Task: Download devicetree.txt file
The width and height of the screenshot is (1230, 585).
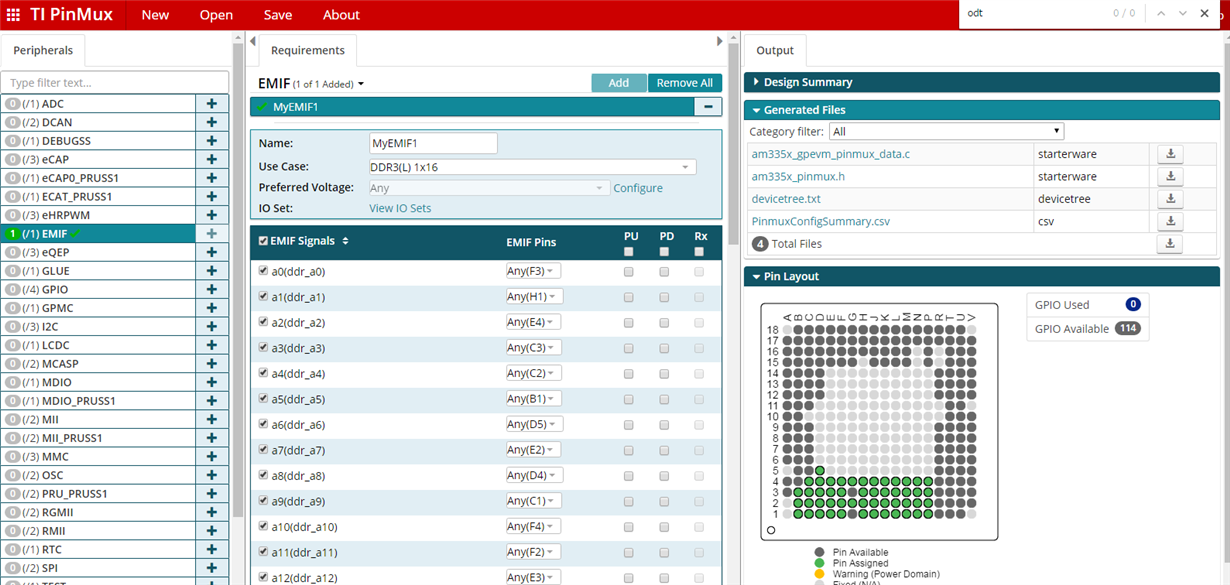Action: 1170,199
